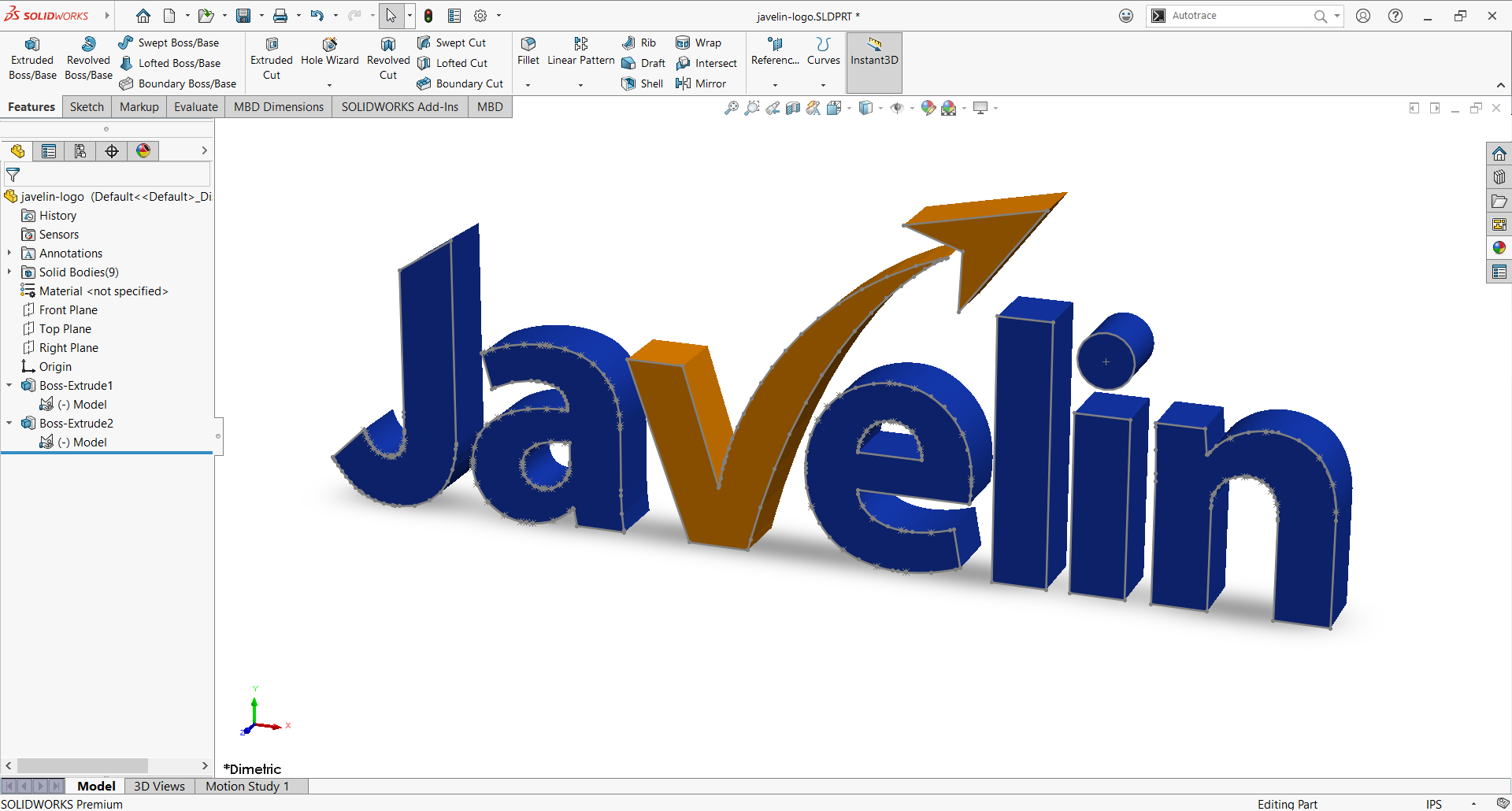The image size is (1512, 811).
Task: Apply the Fillet tool
Action: pos(528,52)
